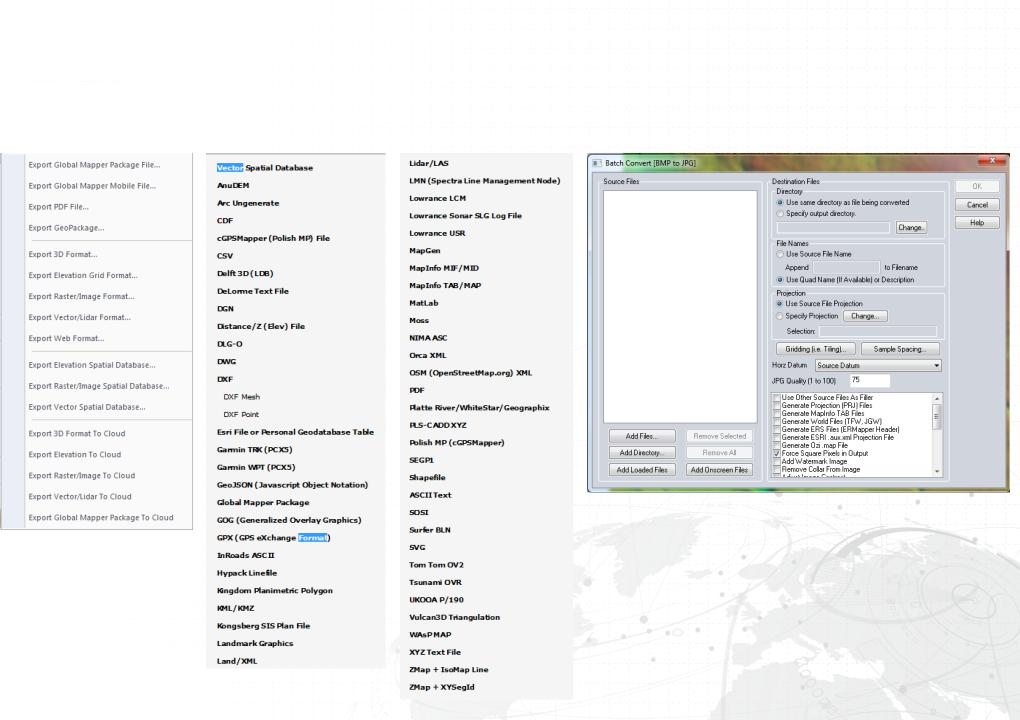Choose Export Vector Spatial Database...
This screenshot has width=1020, height=720.
click(x=87, y=407)
